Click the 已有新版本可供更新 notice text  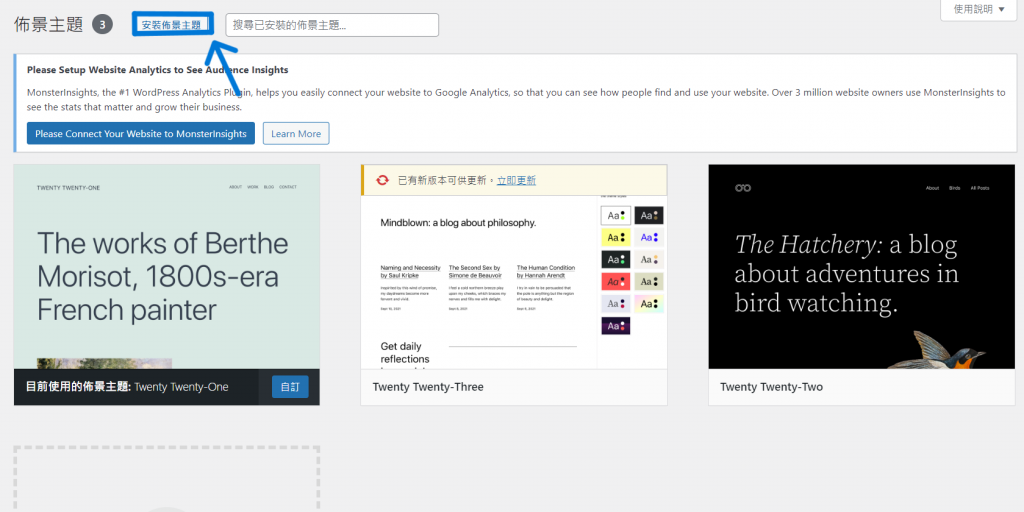(447, 181)
